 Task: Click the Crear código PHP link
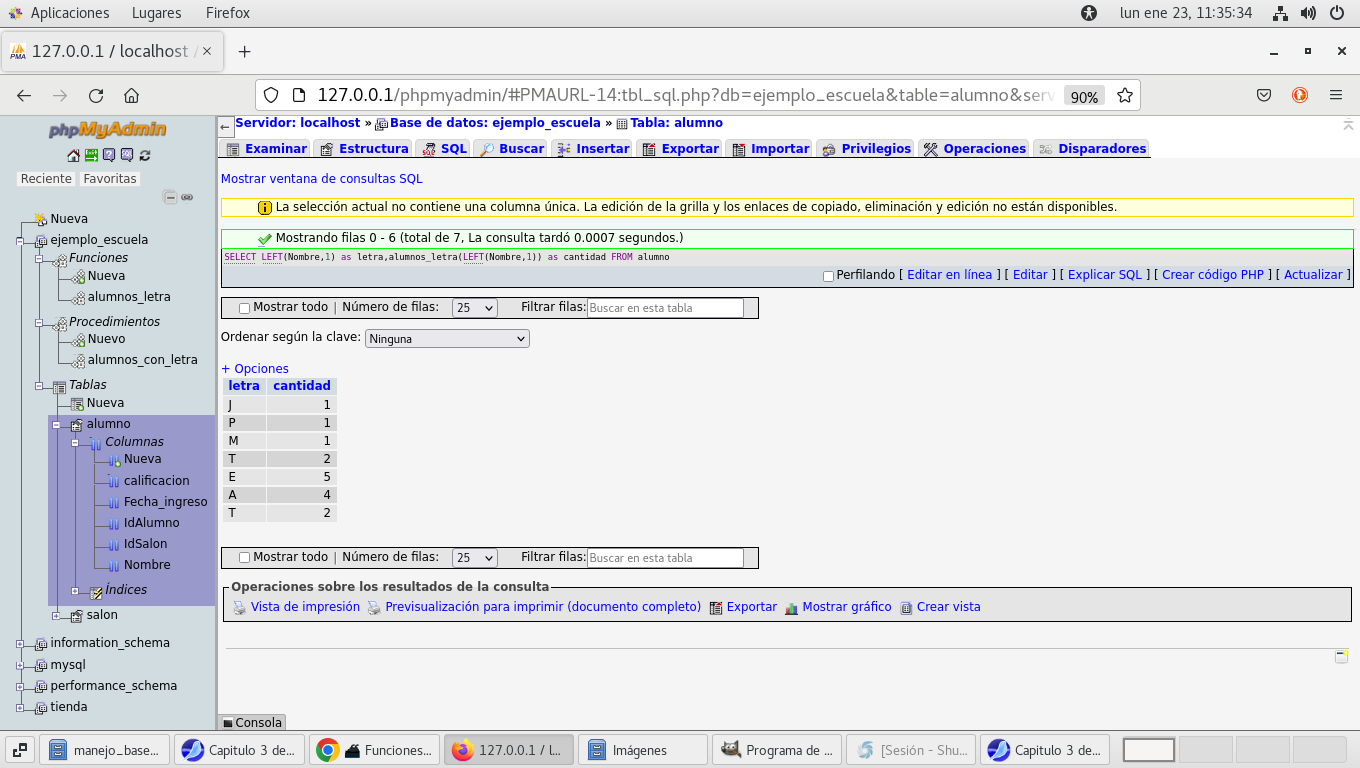click(1212, 275)
